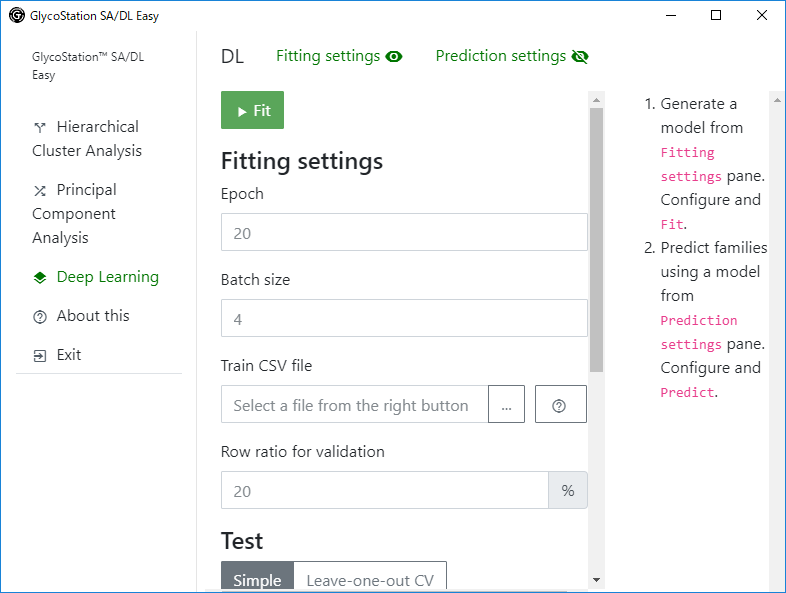Screen dimensions: 786x593
Task: Toggle Prediction settings hidden-eye icon
Action: (x=580, y=57)
